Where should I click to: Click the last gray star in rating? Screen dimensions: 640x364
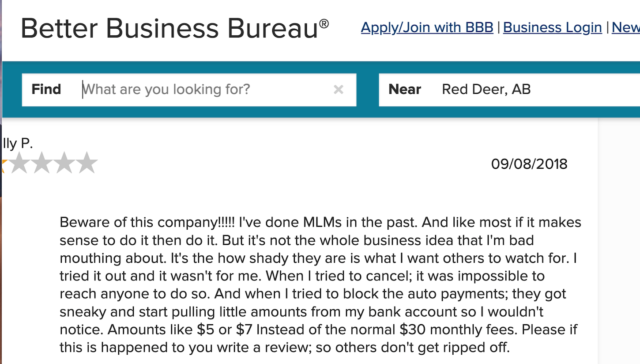87,163
